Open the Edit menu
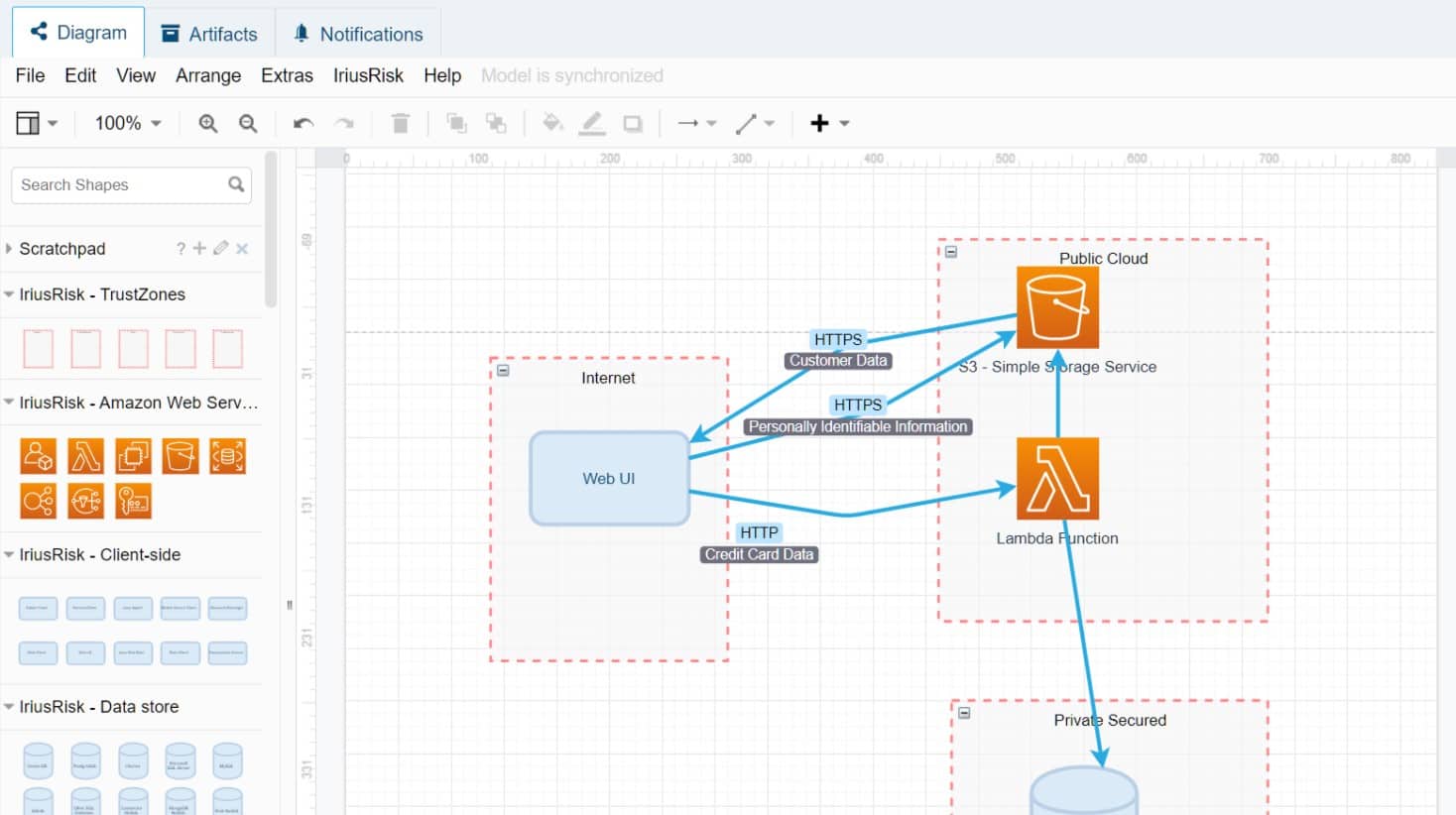The width and height of the screenshot is (1456, 815). tap(80, 75)
